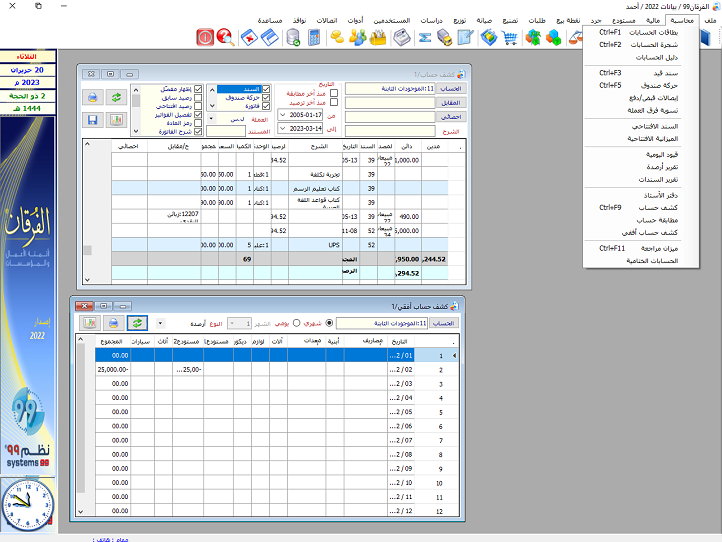Click the shopping cart icon in toolbar

(511, 38)
